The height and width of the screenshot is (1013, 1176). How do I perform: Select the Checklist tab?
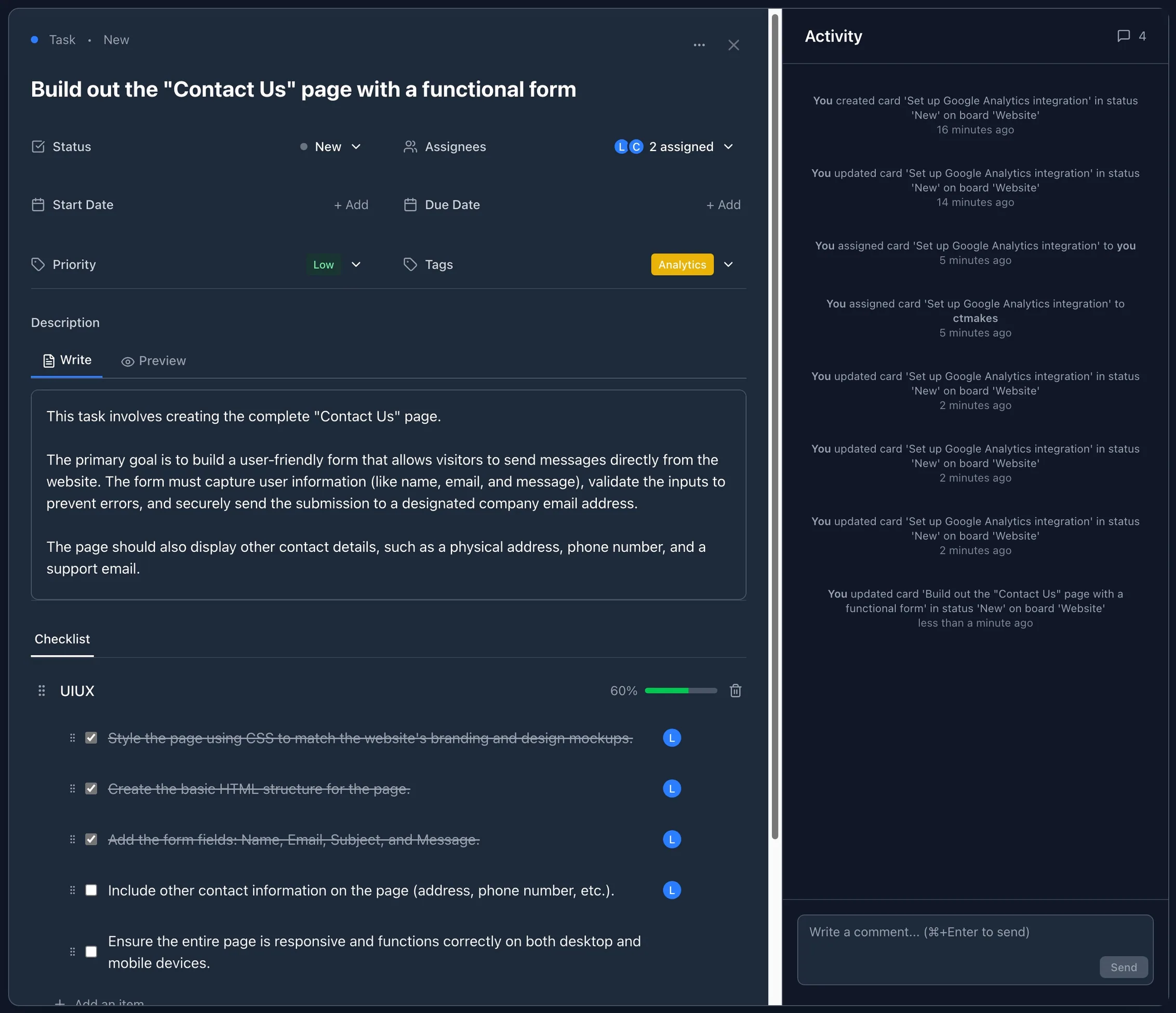coord(62,639)
